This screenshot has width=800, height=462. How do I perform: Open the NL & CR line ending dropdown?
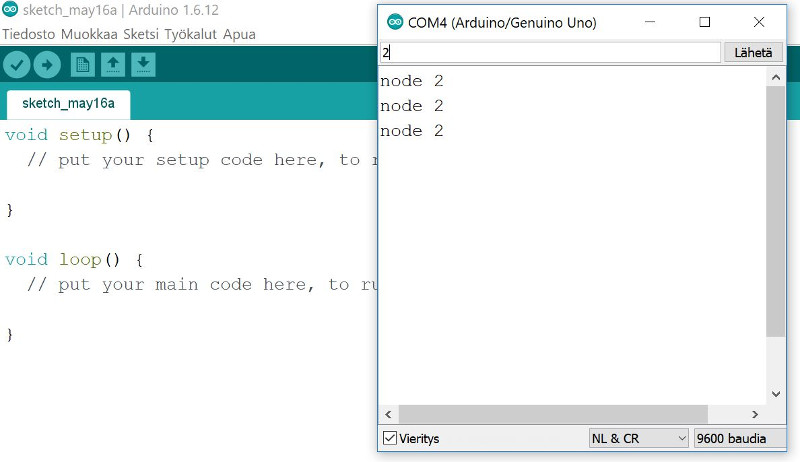point(639,438)
